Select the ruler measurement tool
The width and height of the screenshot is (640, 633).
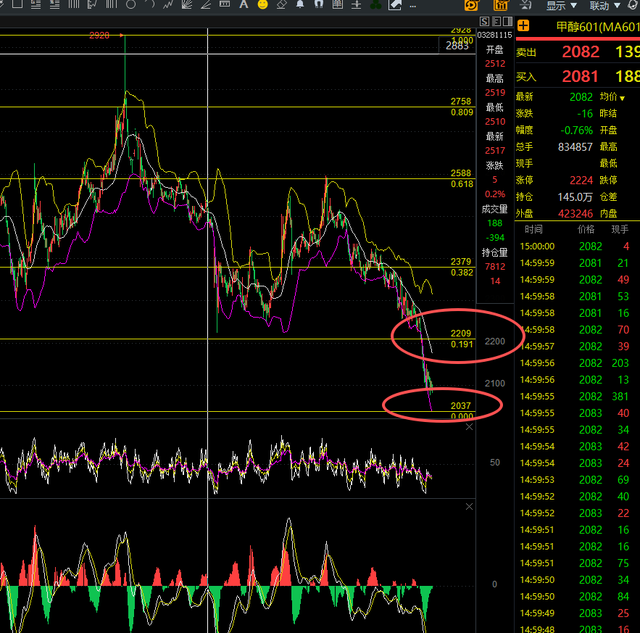tap(224, 4)
